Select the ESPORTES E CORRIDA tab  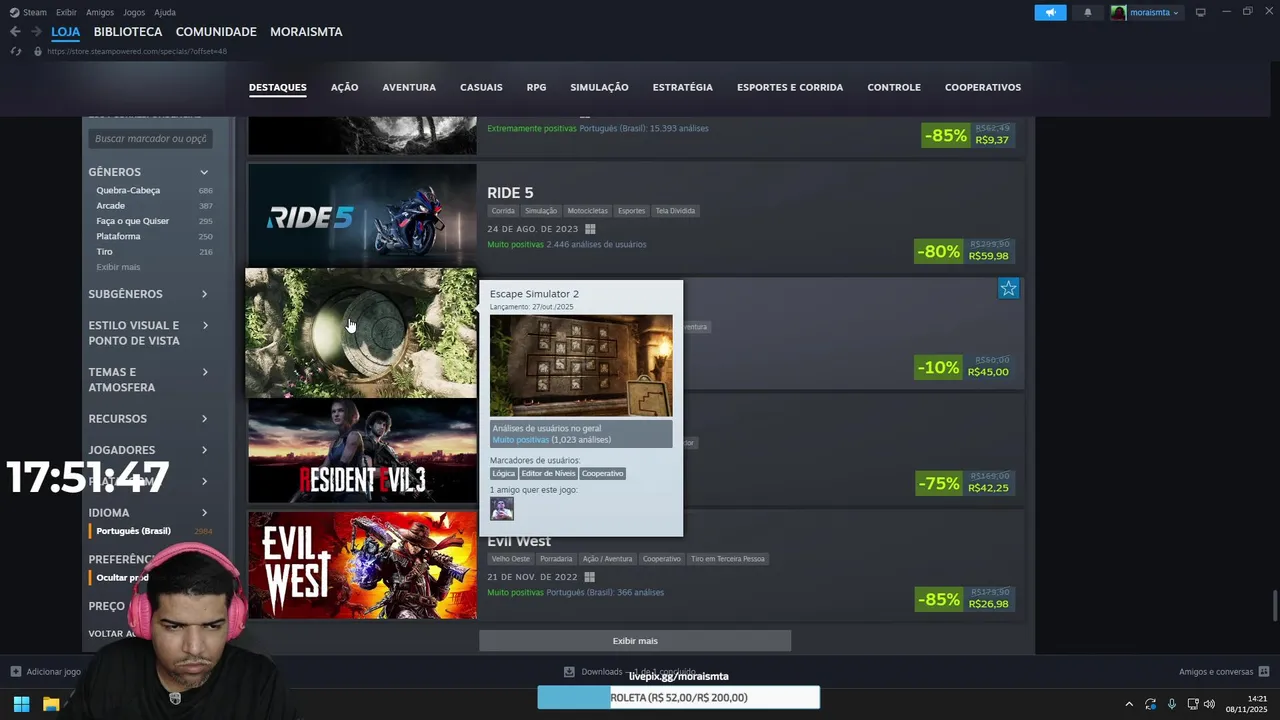click(x=790, y=87)
